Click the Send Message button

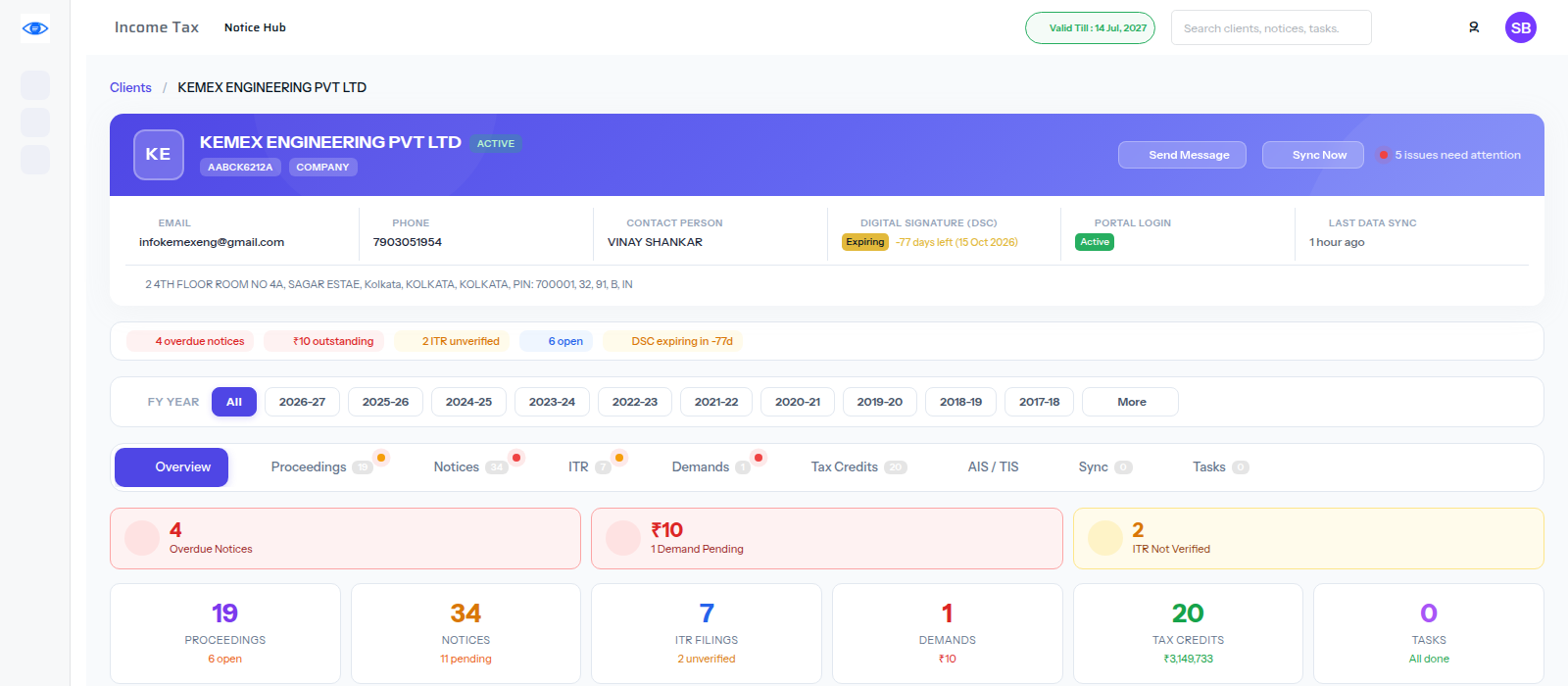[x=1182, y=155]
